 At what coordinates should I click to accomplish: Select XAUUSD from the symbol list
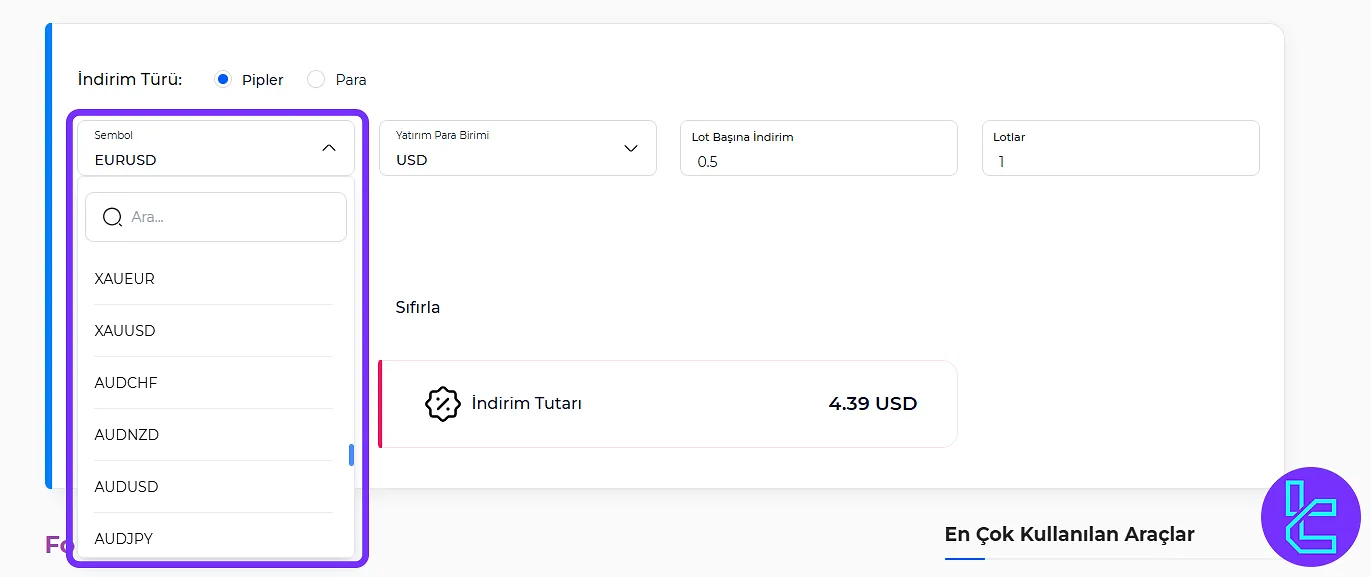[124, 330]
